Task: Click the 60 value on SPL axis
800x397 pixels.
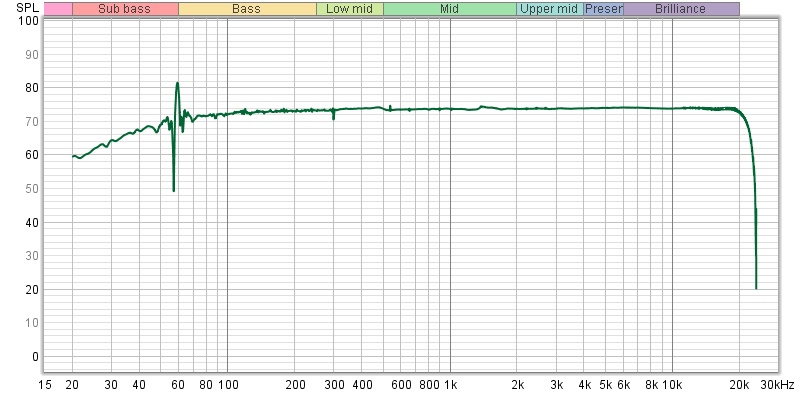Action: click(32, 155)
